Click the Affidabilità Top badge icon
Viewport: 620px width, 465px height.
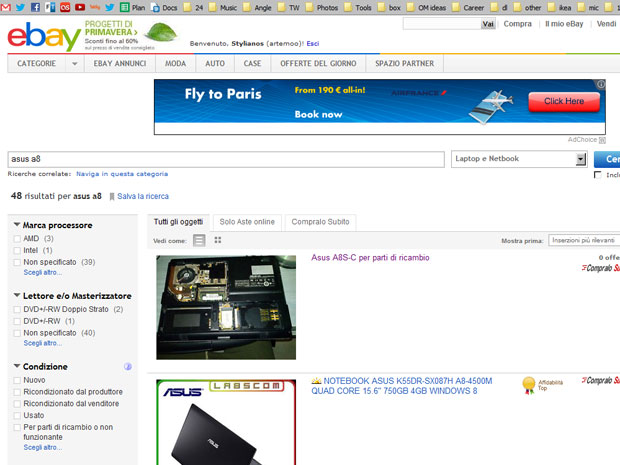pyautogui.click(x=529, y=385)
